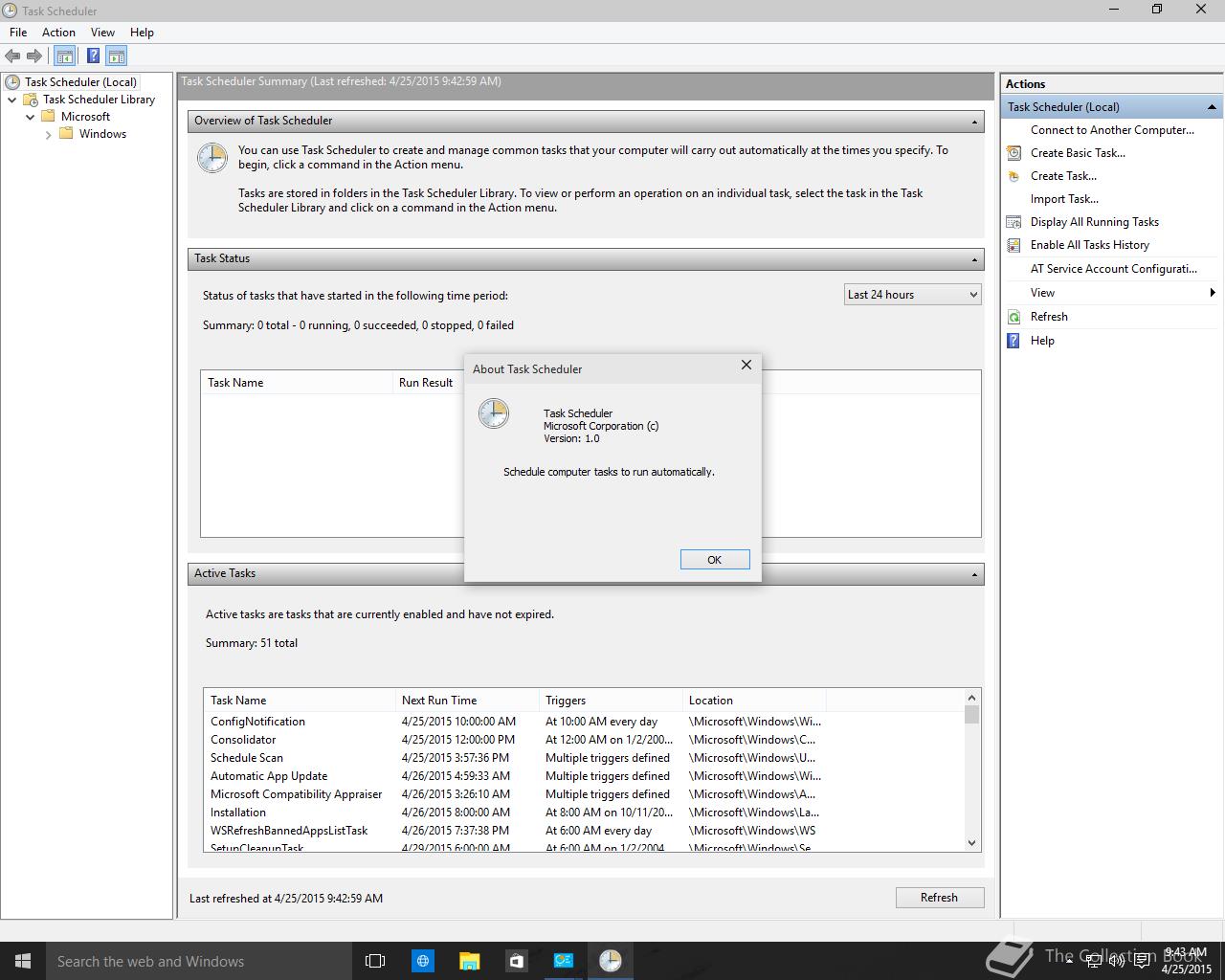Select the ConfigNotification task row
1225x980 pixels.
click(516, 722)
